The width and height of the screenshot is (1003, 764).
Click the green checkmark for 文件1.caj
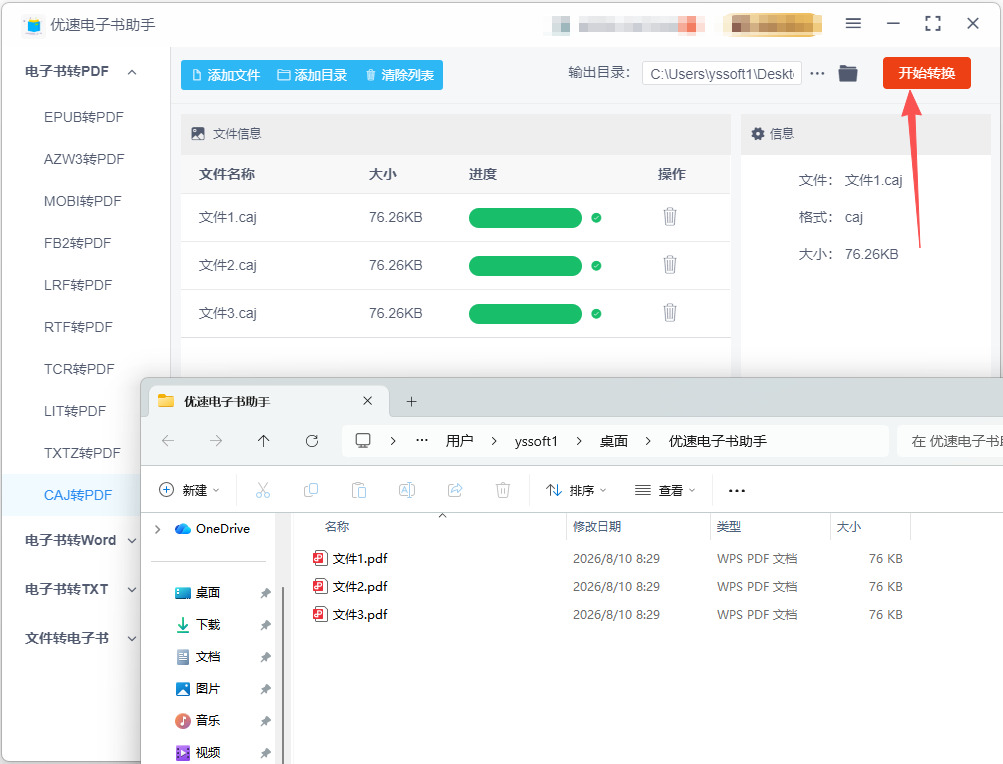click(596, 218)
